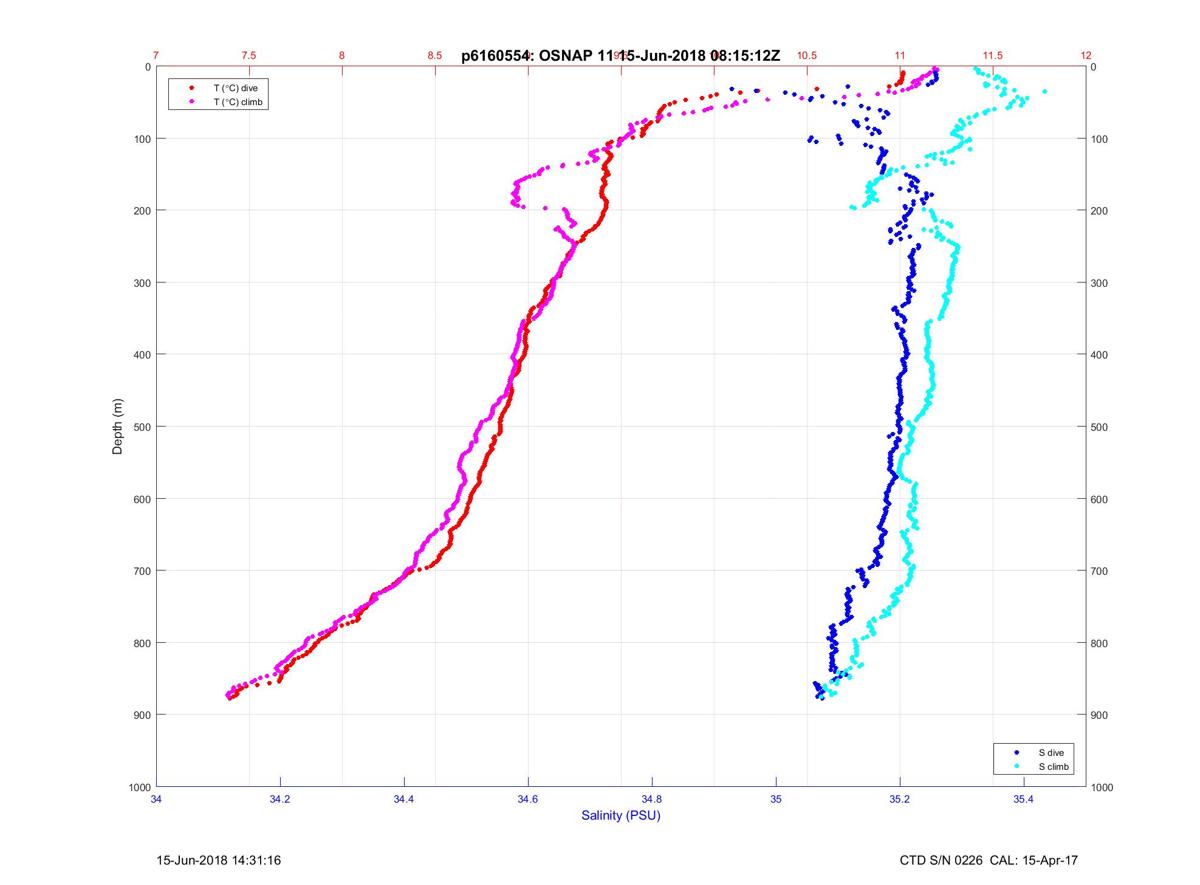
Task: Select the 'S dive' legend entry
Action: (x=1051, y=752)
